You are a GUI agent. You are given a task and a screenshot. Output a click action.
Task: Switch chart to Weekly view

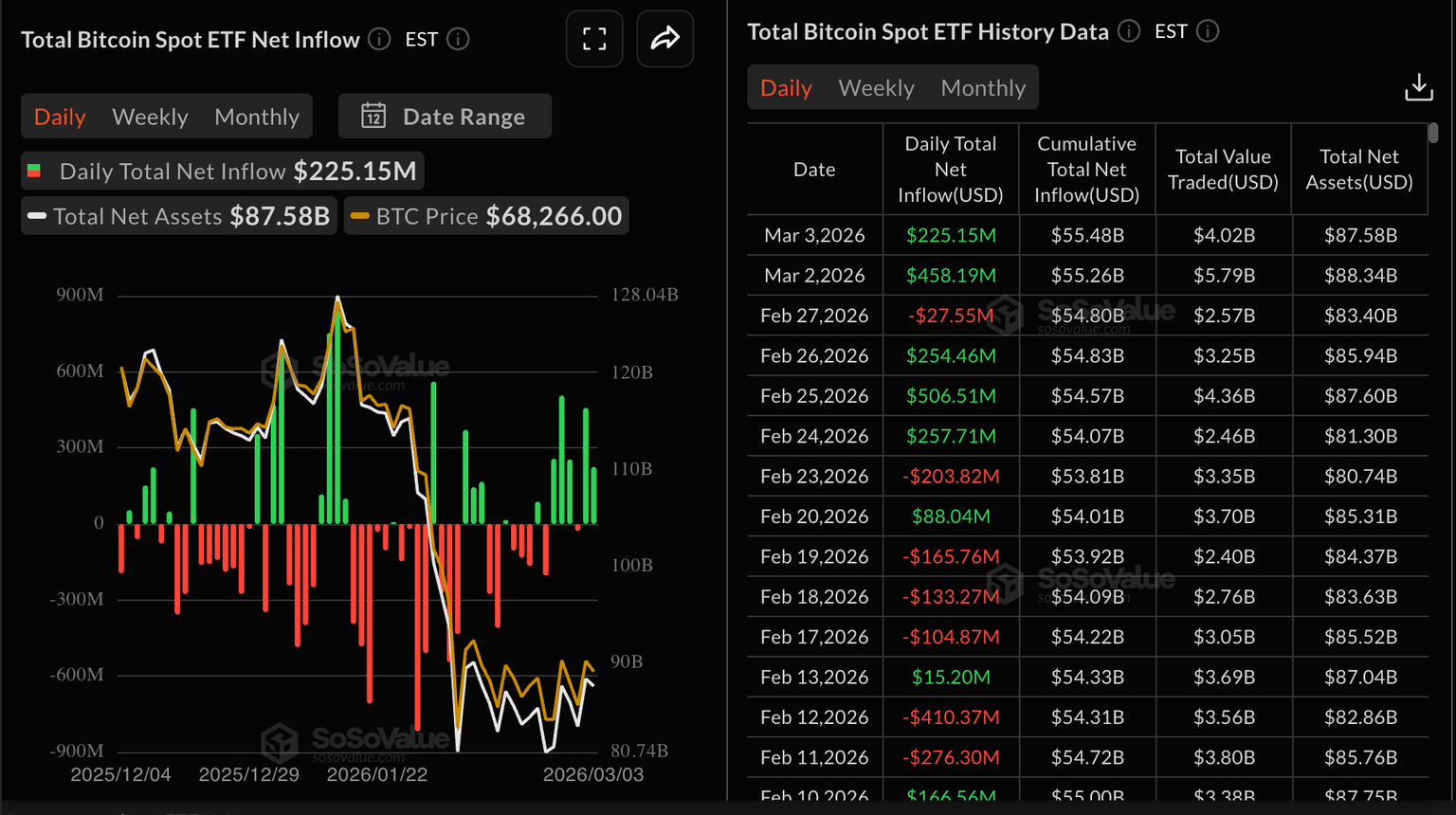[150, 117]
